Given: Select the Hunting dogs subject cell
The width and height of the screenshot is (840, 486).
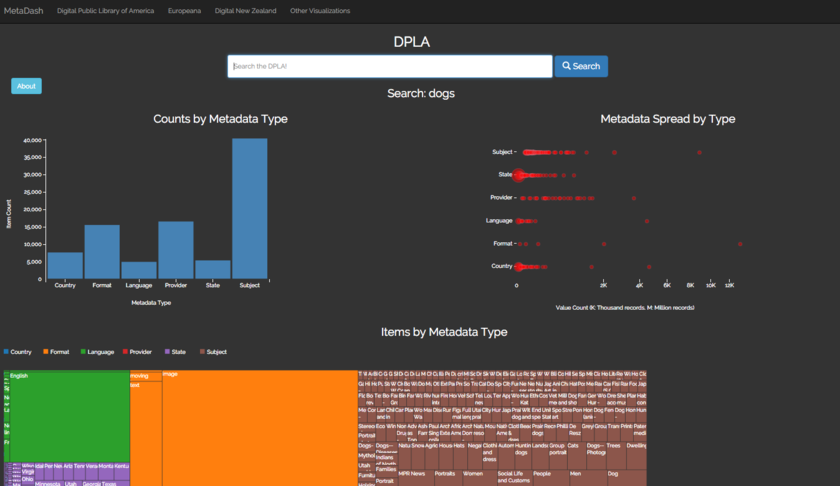Looking at the screenshot, I should coord(523,456).
